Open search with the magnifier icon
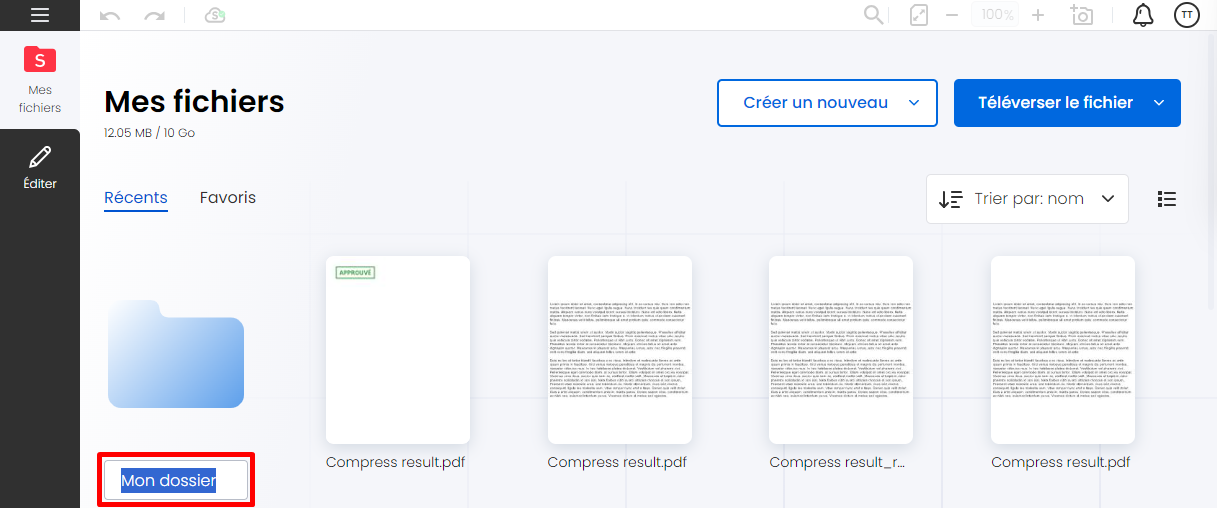This screenshot has height=508, width=1217. [x=874, y=15]
